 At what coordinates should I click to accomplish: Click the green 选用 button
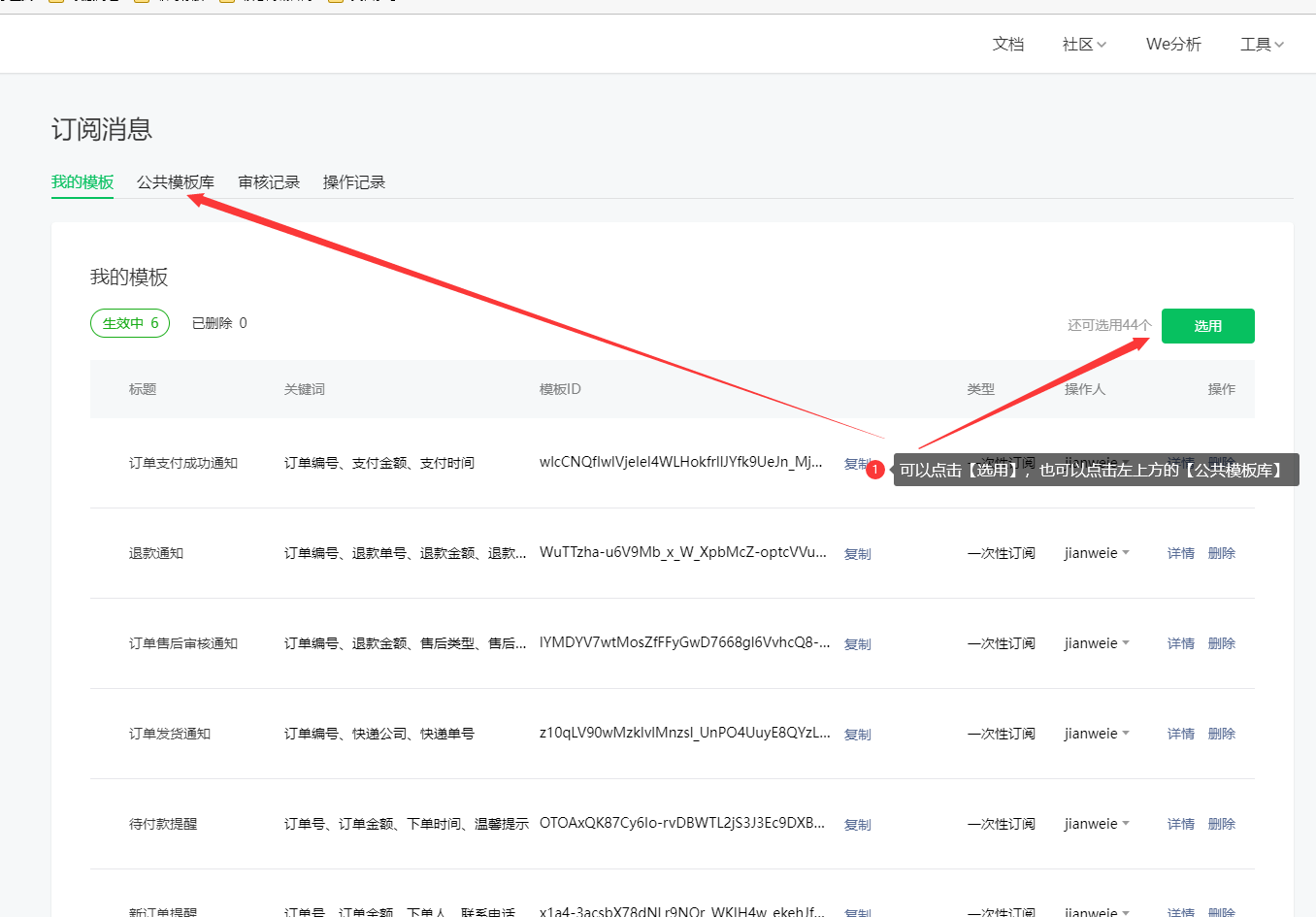pos(1207,326)
